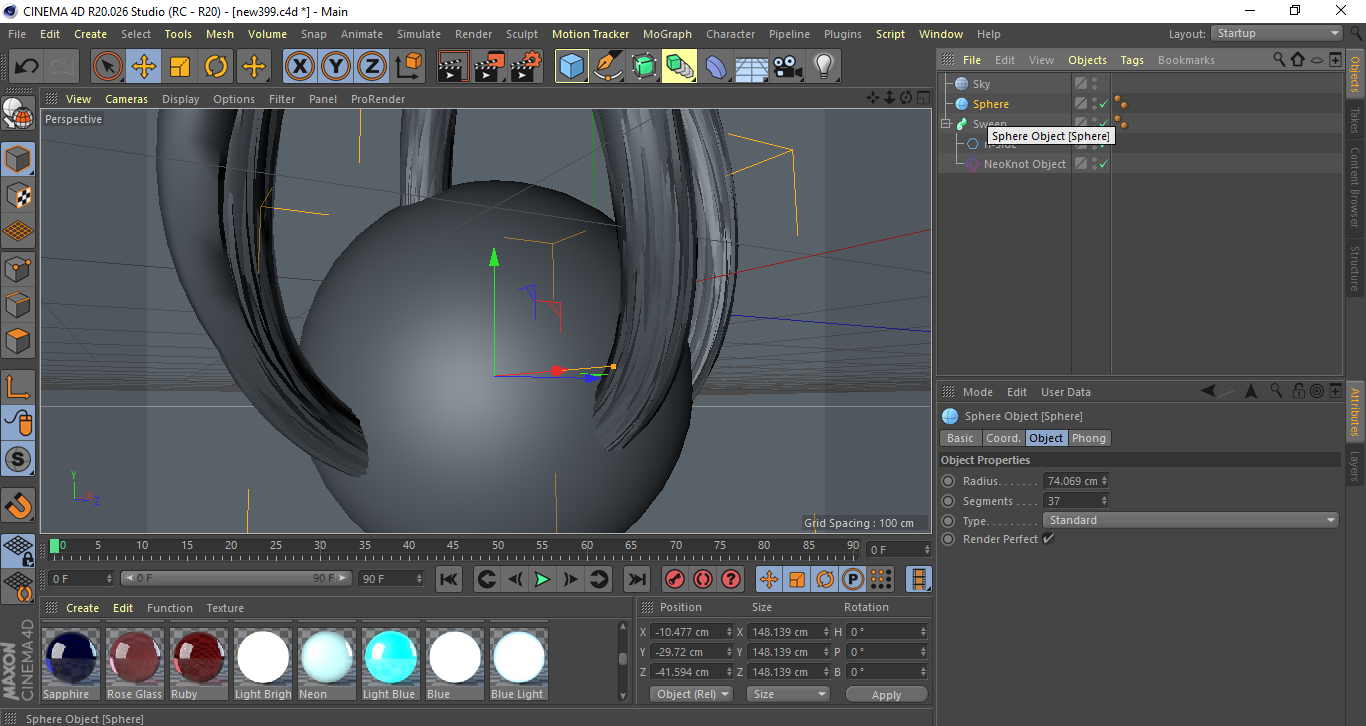Click Segments value stepper arrows

[x=1103, y=501]
